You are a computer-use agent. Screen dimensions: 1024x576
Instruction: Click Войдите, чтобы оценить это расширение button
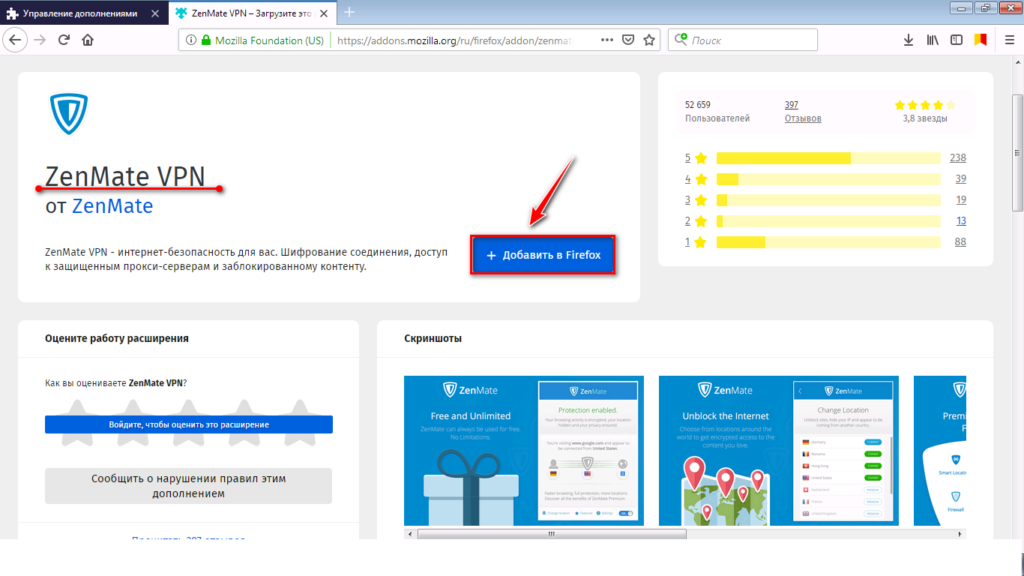tap(189, 424)
